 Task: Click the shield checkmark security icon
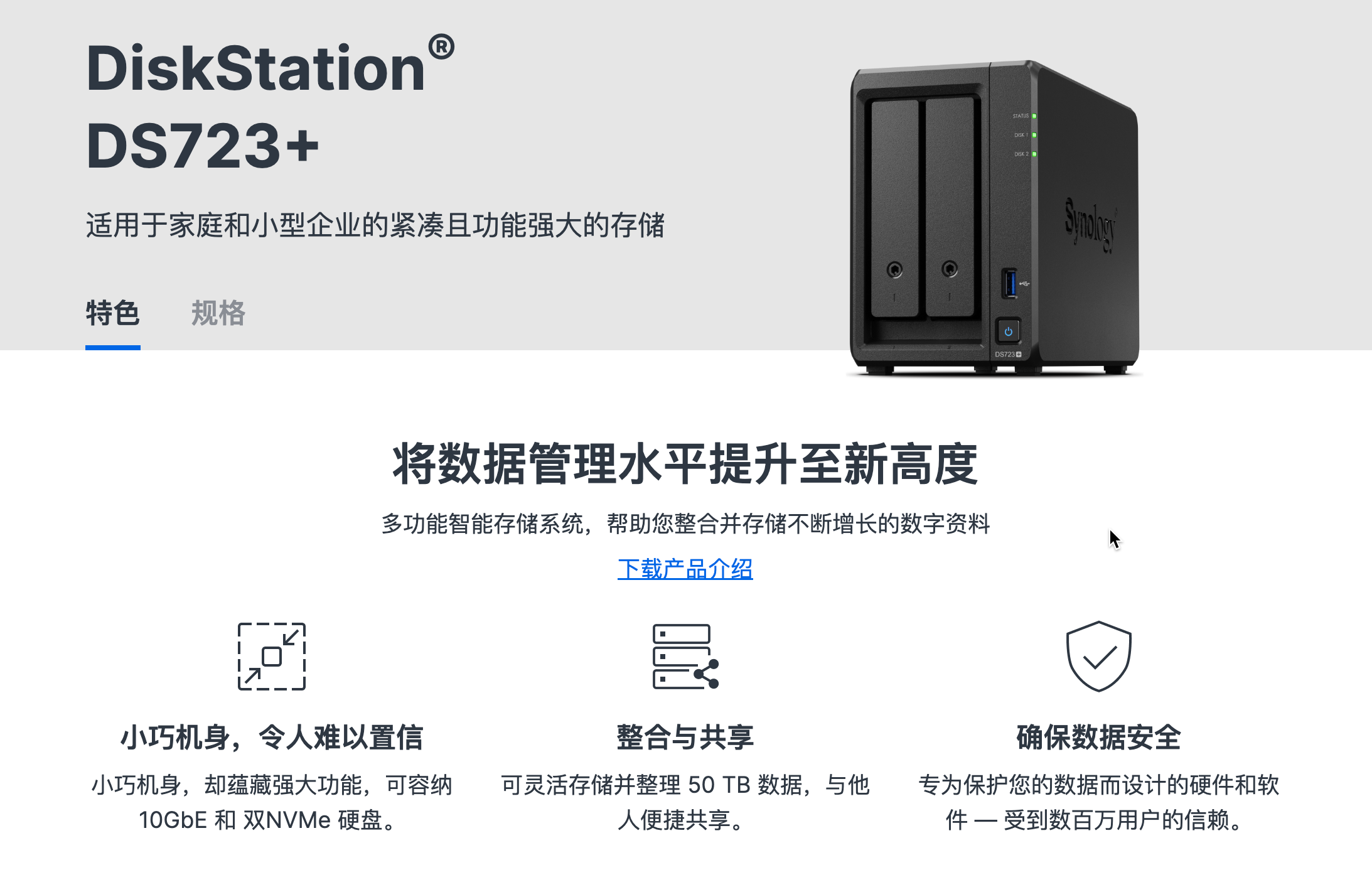(1099, 657)
